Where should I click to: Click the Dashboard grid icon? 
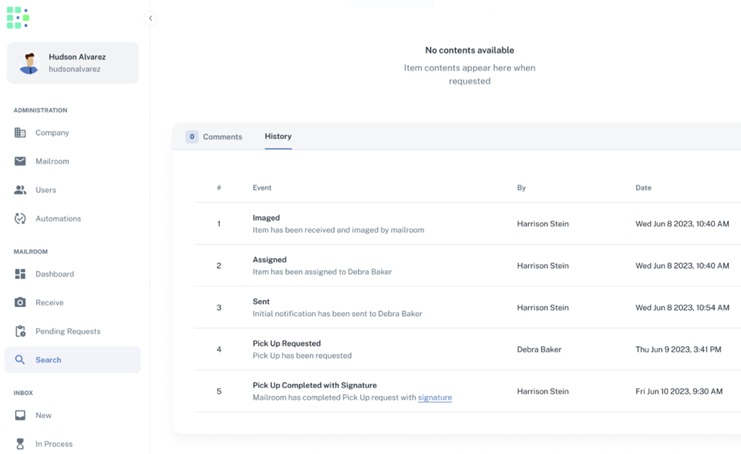click(20, 274)
